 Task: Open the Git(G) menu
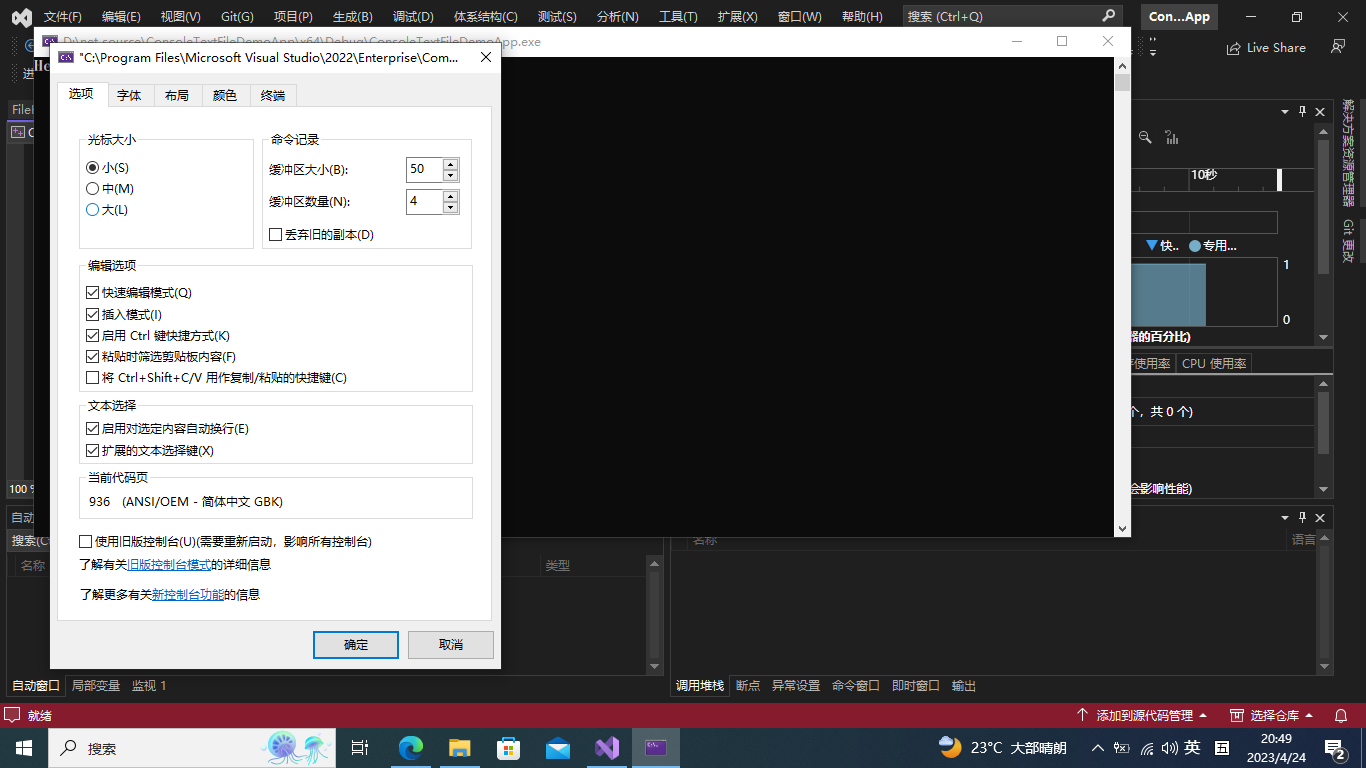point(237,17)
